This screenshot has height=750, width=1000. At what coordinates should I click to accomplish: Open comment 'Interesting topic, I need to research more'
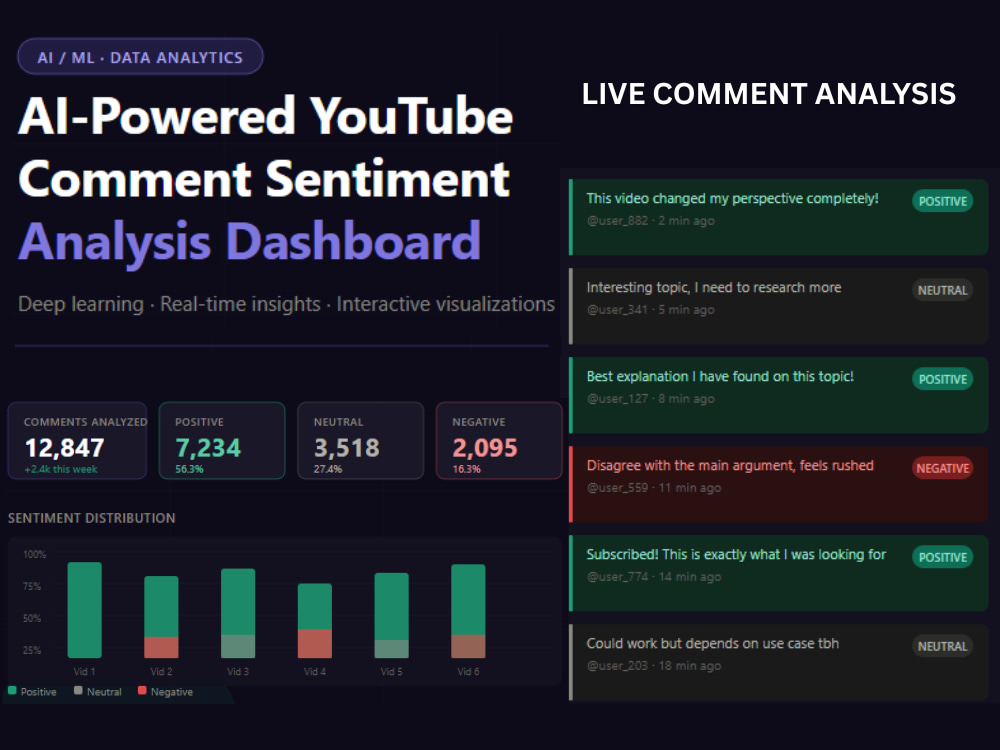point(778,306)
